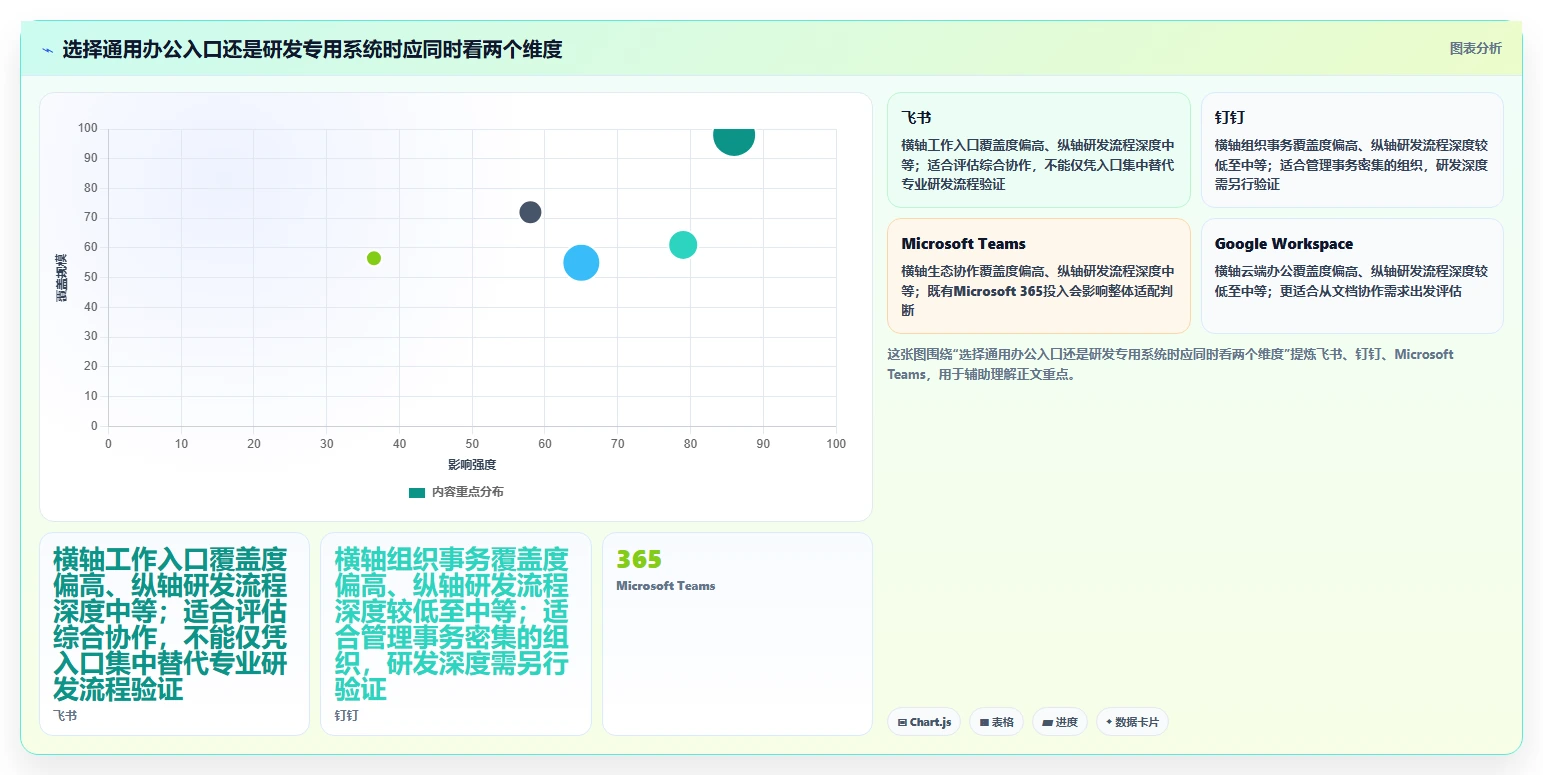
Task: Click the 进度 tag chip
Action: tap(1060, 722)
